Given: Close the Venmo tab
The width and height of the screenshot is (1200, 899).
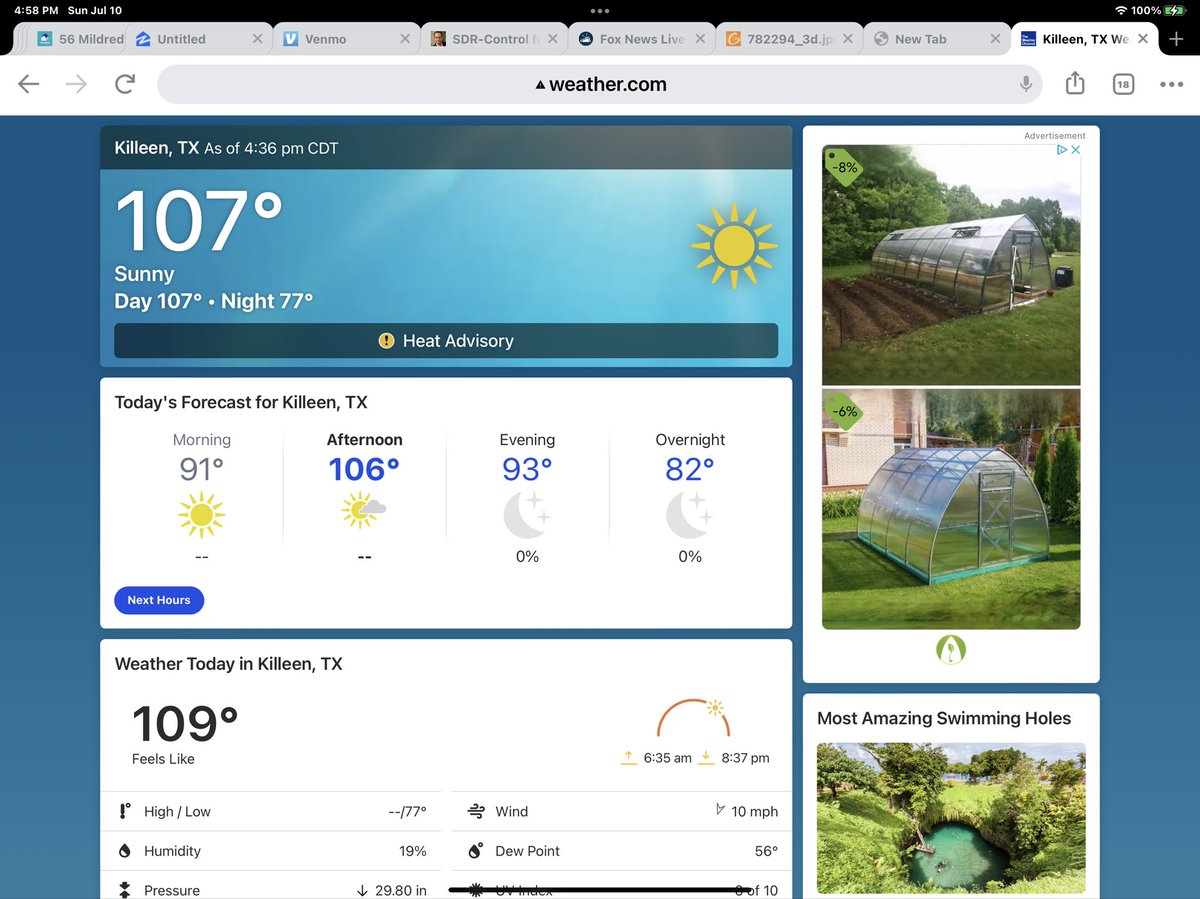Looking at the screenshot, I should tap(405, 39).
